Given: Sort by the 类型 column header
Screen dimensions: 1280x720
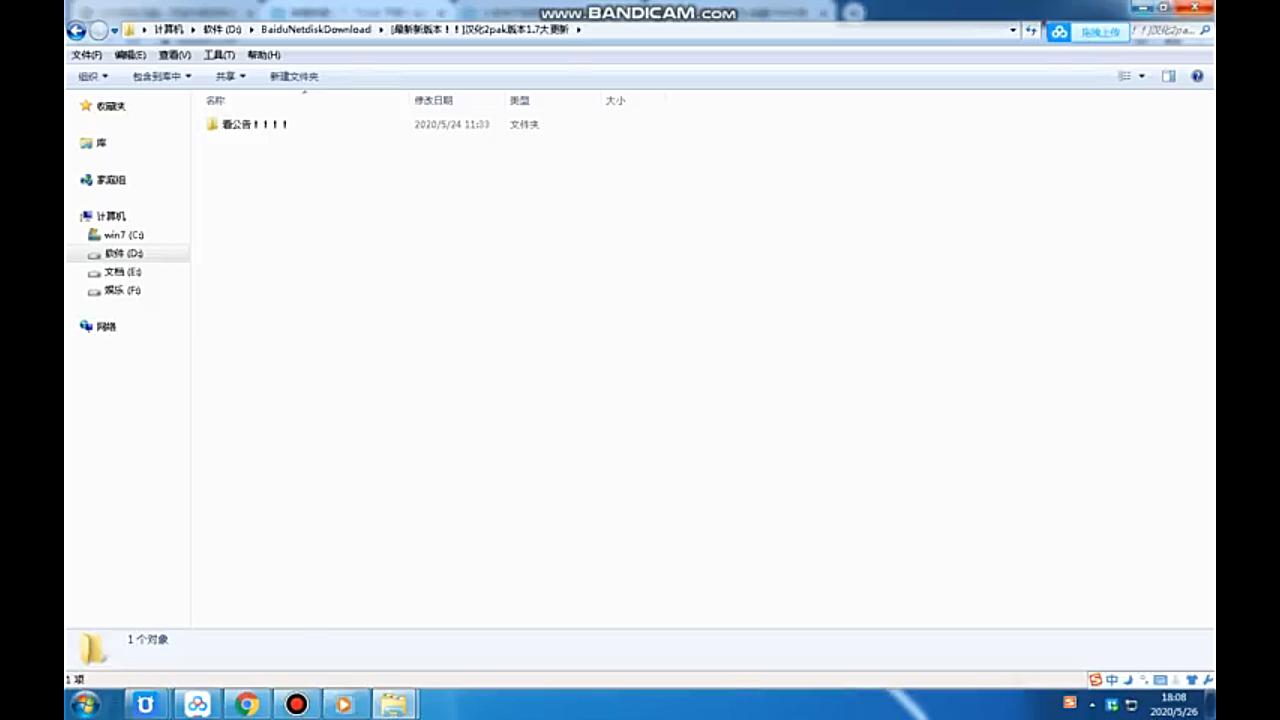Looking at the screenshot, I should pos(519,100).
